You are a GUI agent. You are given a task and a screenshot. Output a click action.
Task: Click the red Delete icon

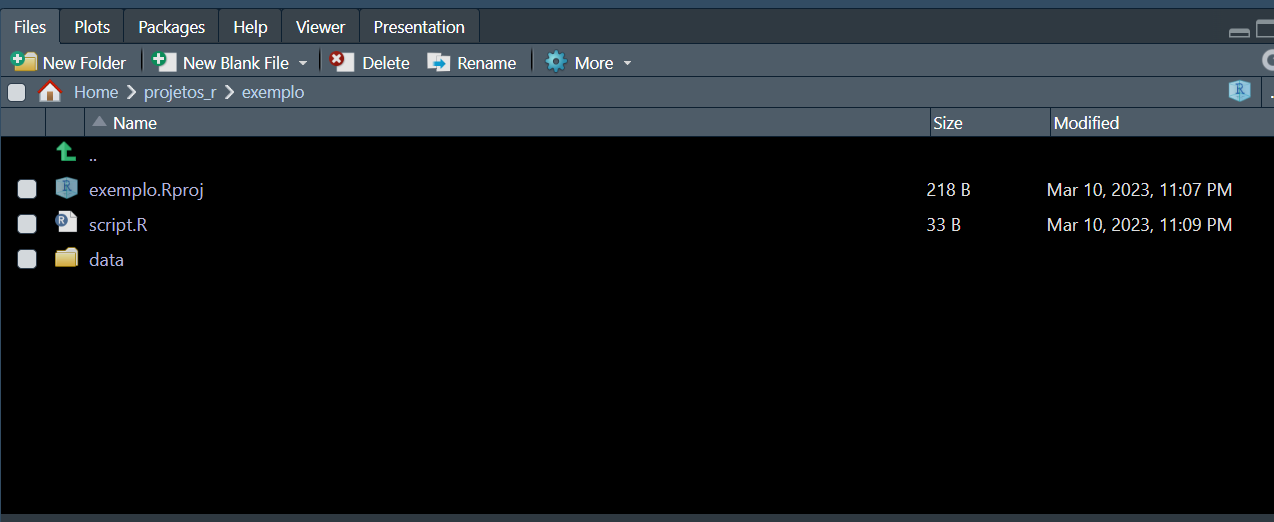[342, 62]
